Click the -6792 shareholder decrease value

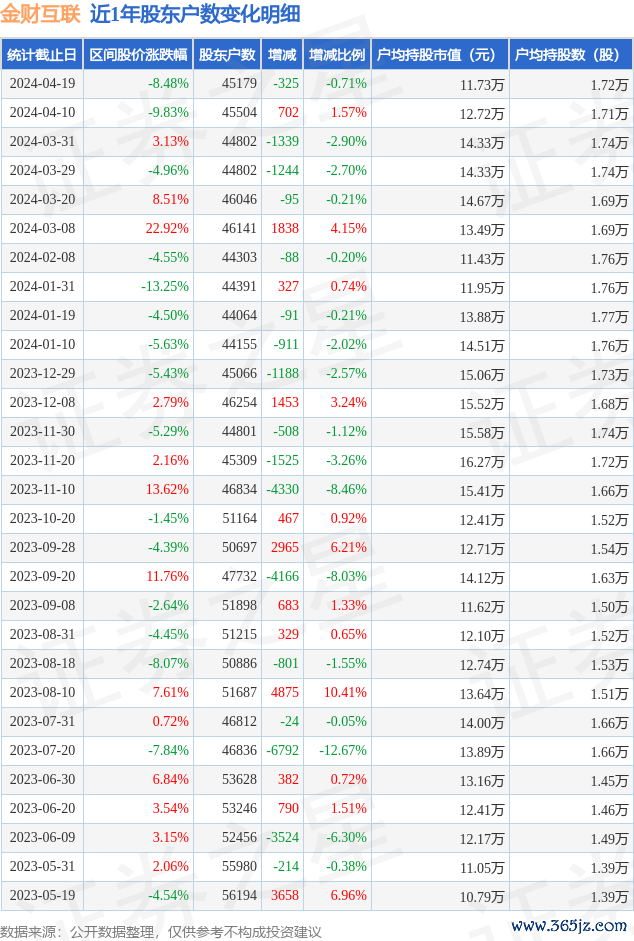click(282, 751)
